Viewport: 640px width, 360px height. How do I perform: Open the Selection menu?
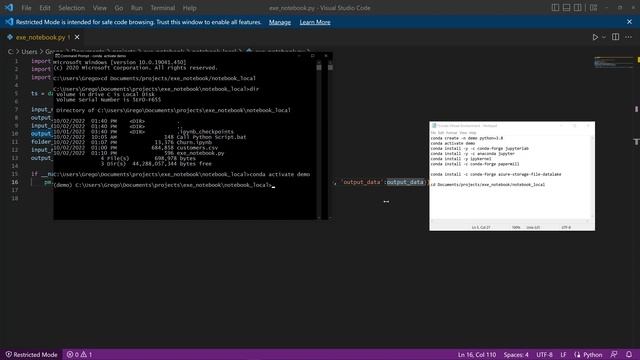71,8
